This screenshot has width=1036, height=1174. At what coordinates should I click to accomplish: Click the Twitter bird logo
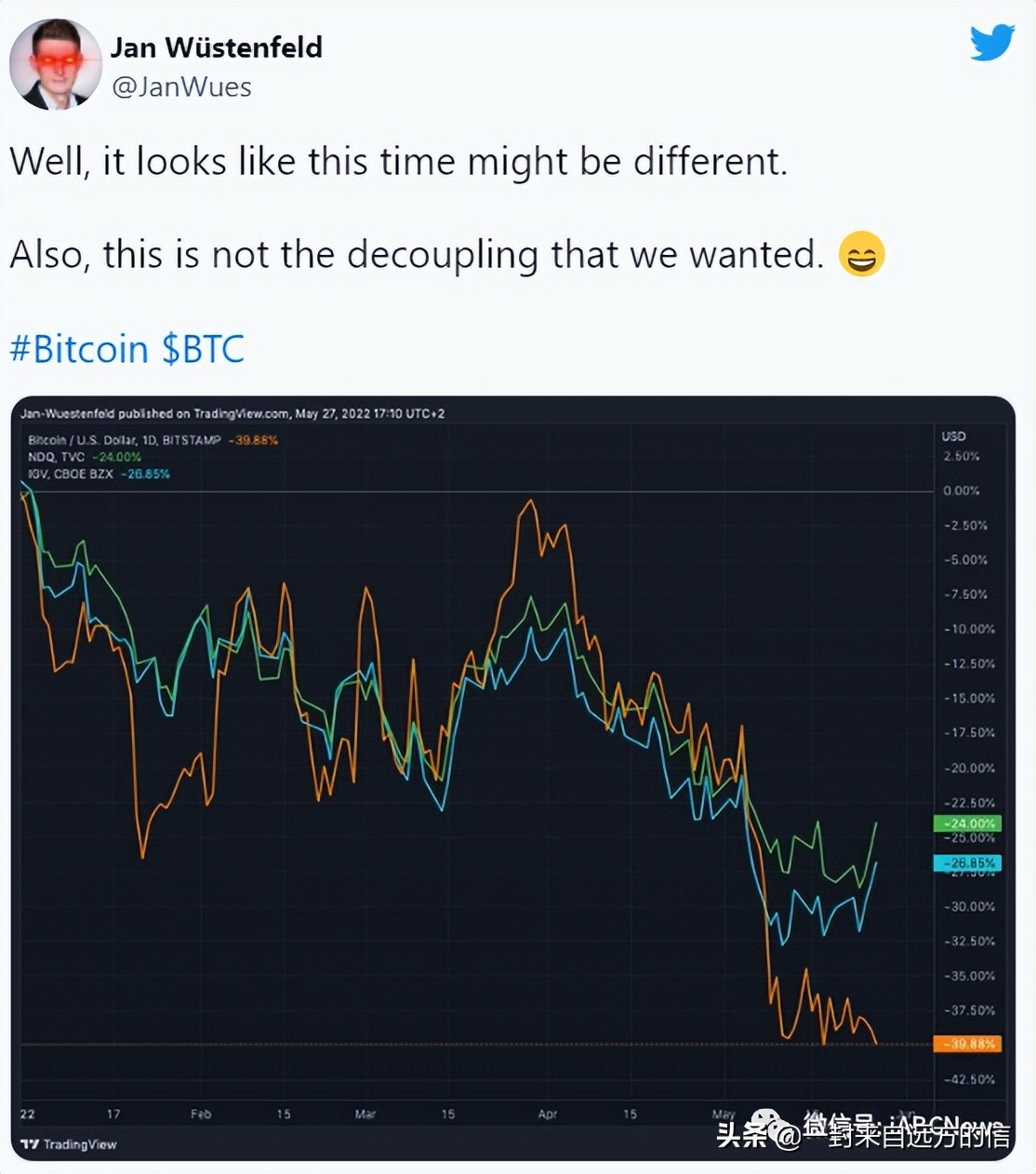(991, 43)
